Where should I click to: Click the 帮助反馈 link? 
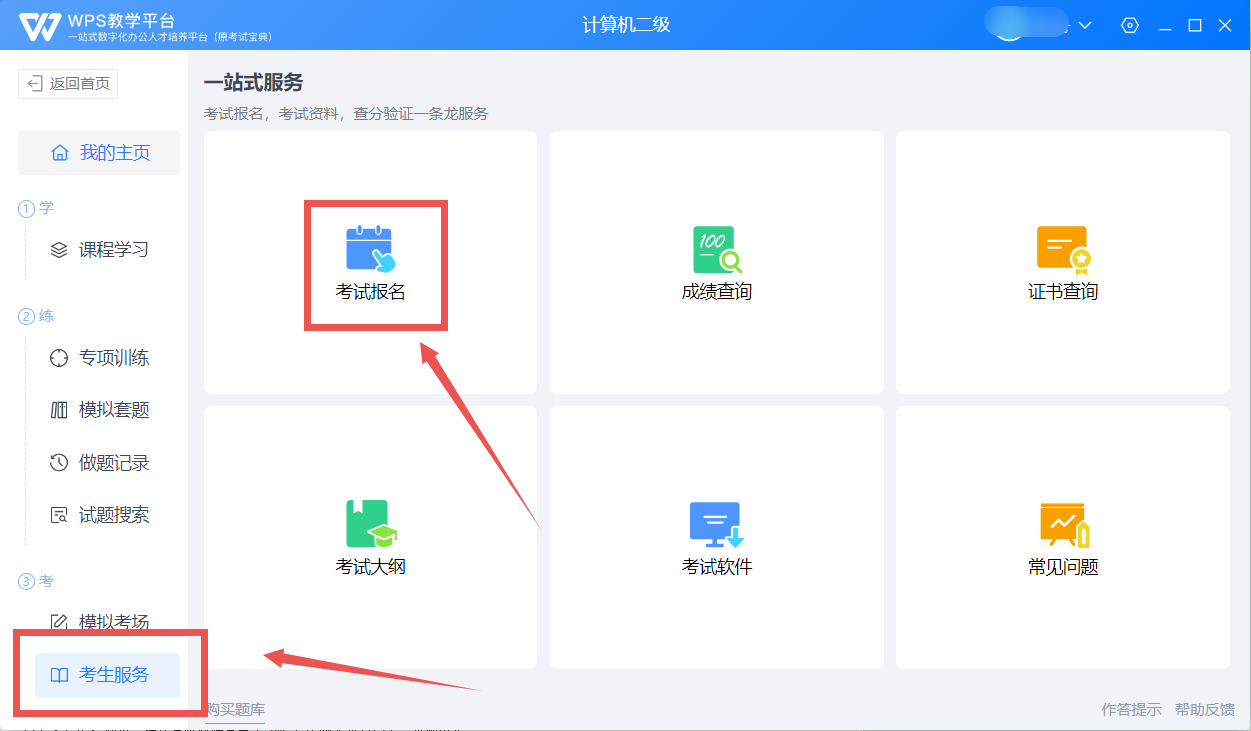pos(1204,709)
